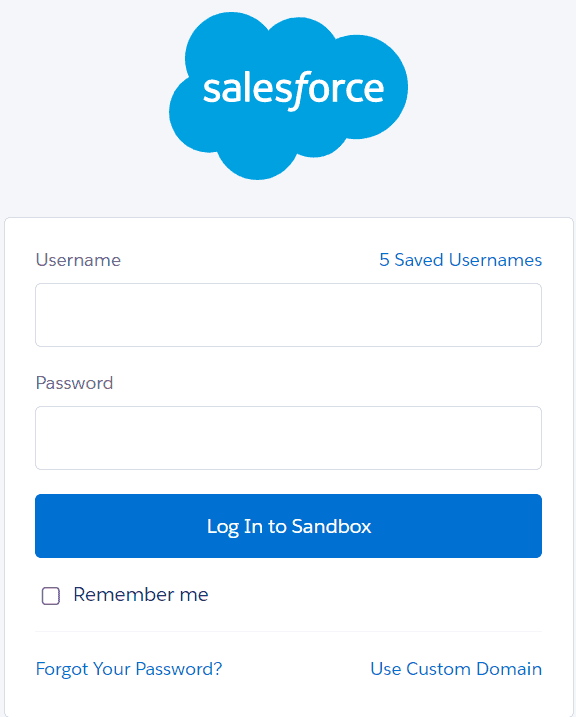This screenshot has height=717, width=576.
Task: Select the Use Custom Domain link
Action: pyautogui.click(x=456, y=669)
